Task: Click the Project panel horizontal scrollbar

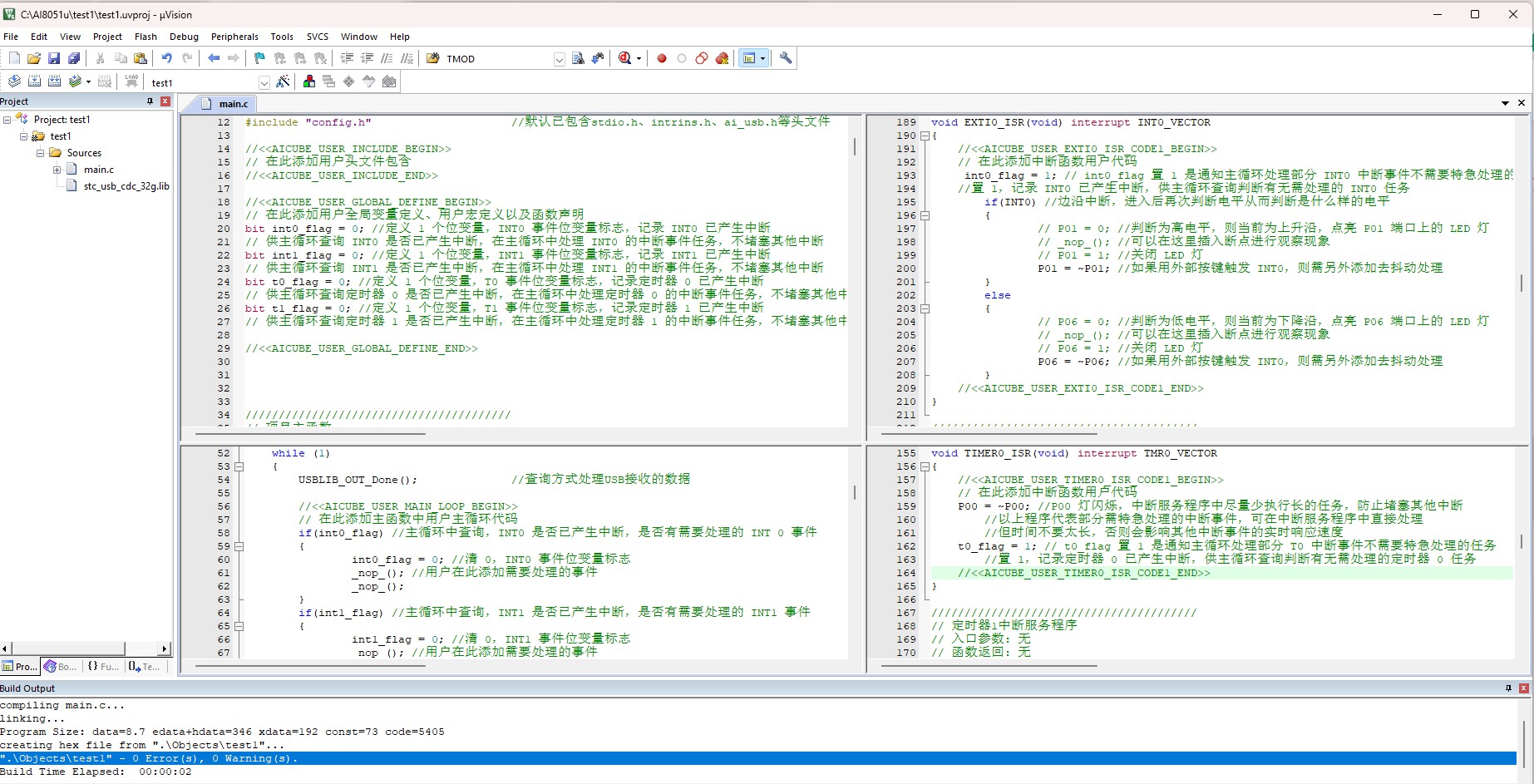Action: tap(68, 648)
